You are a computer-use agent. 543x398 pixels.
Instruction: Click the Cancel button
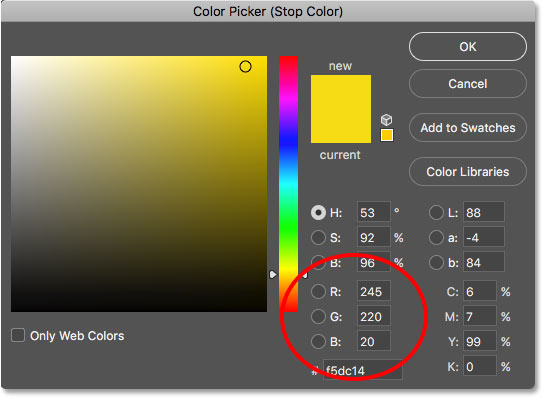468,84
